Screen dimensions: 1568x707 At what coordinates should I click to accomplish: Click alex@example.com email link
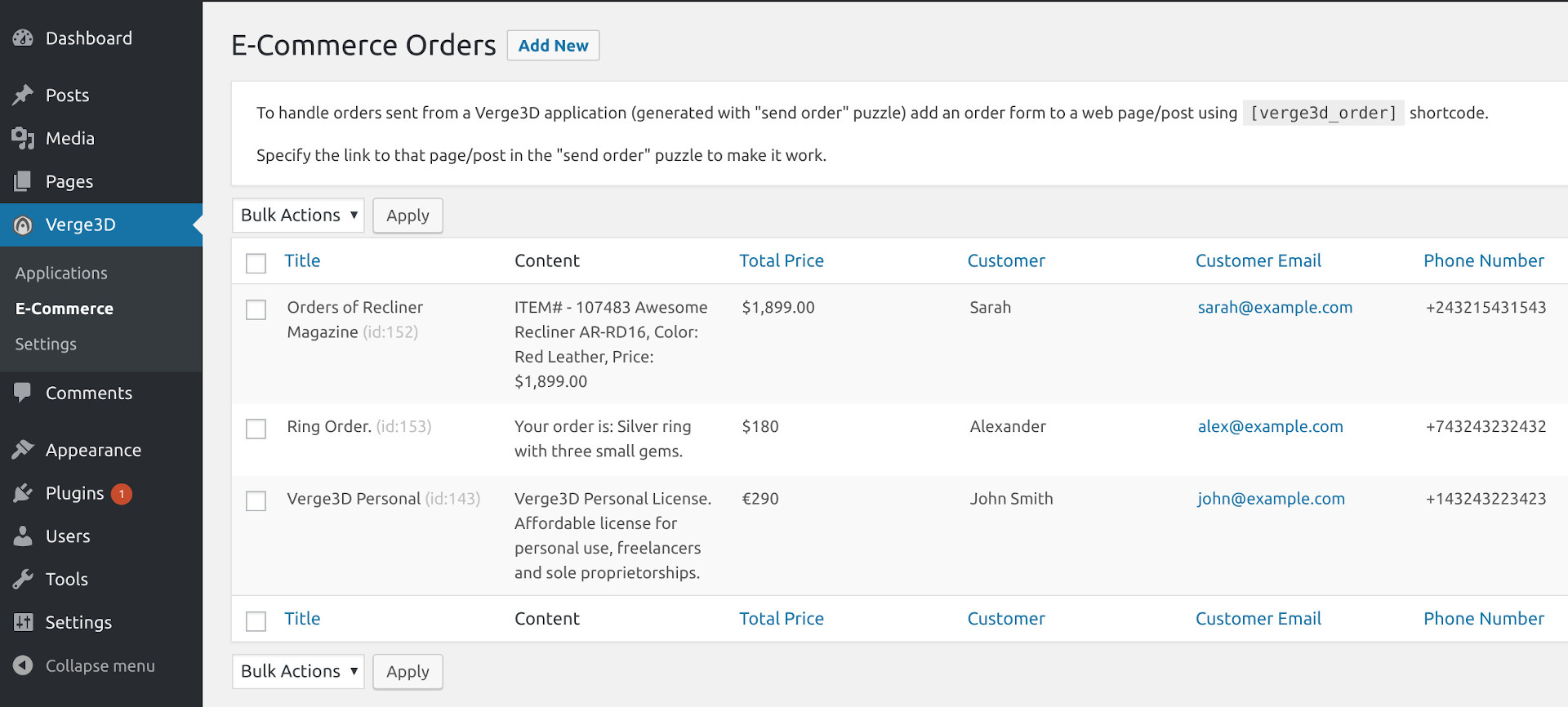point(1270,426)
